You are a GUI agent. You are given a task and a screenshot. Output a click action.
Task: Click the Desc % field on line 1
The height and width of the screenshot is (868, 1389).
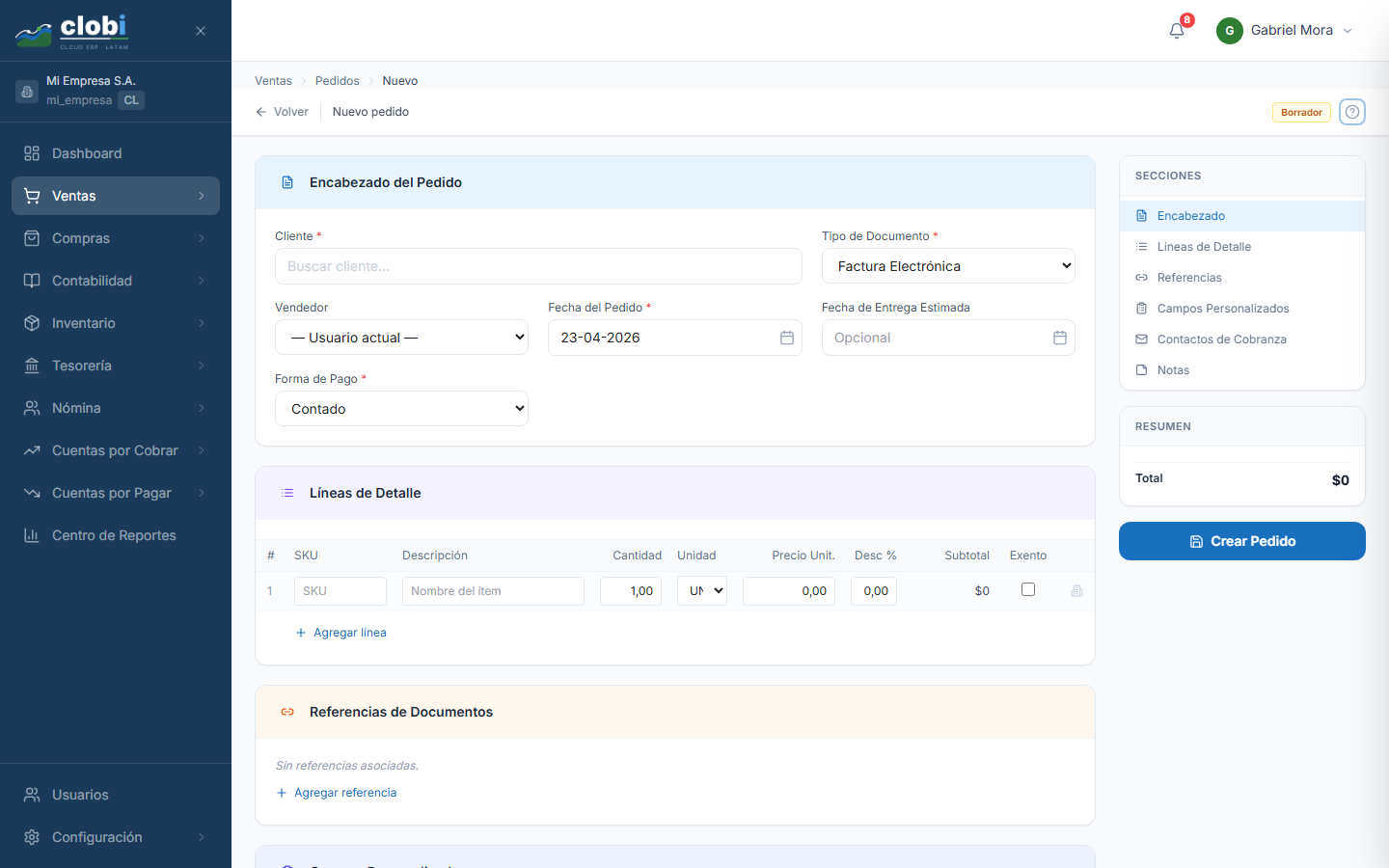click(874, 591)
